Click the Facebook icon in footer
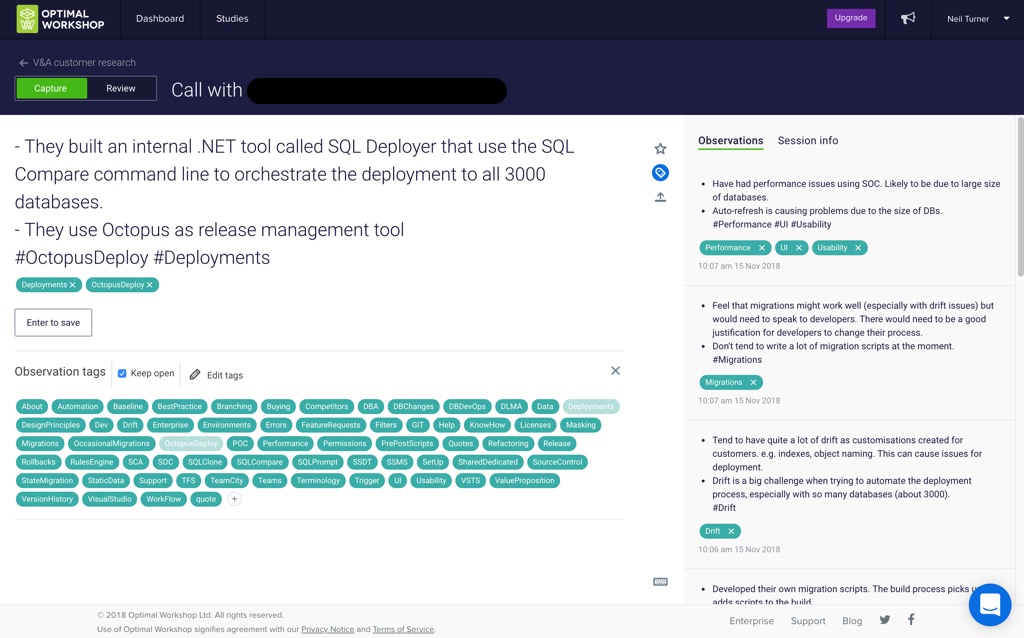The image size is (1024, 638). pos(911,620)
